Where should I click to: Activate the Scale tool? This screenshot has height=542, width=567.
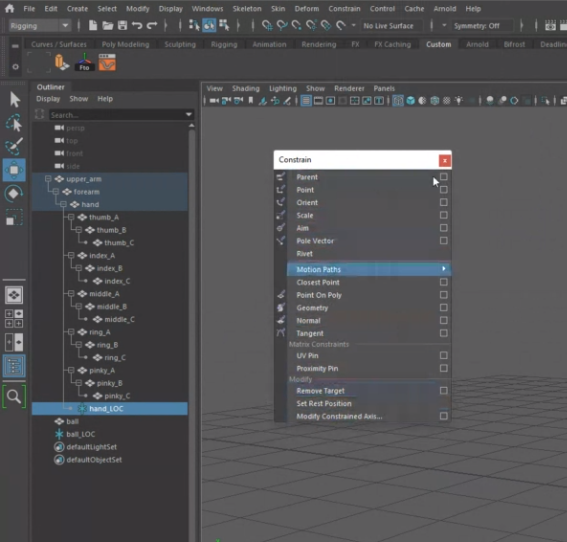14,218
